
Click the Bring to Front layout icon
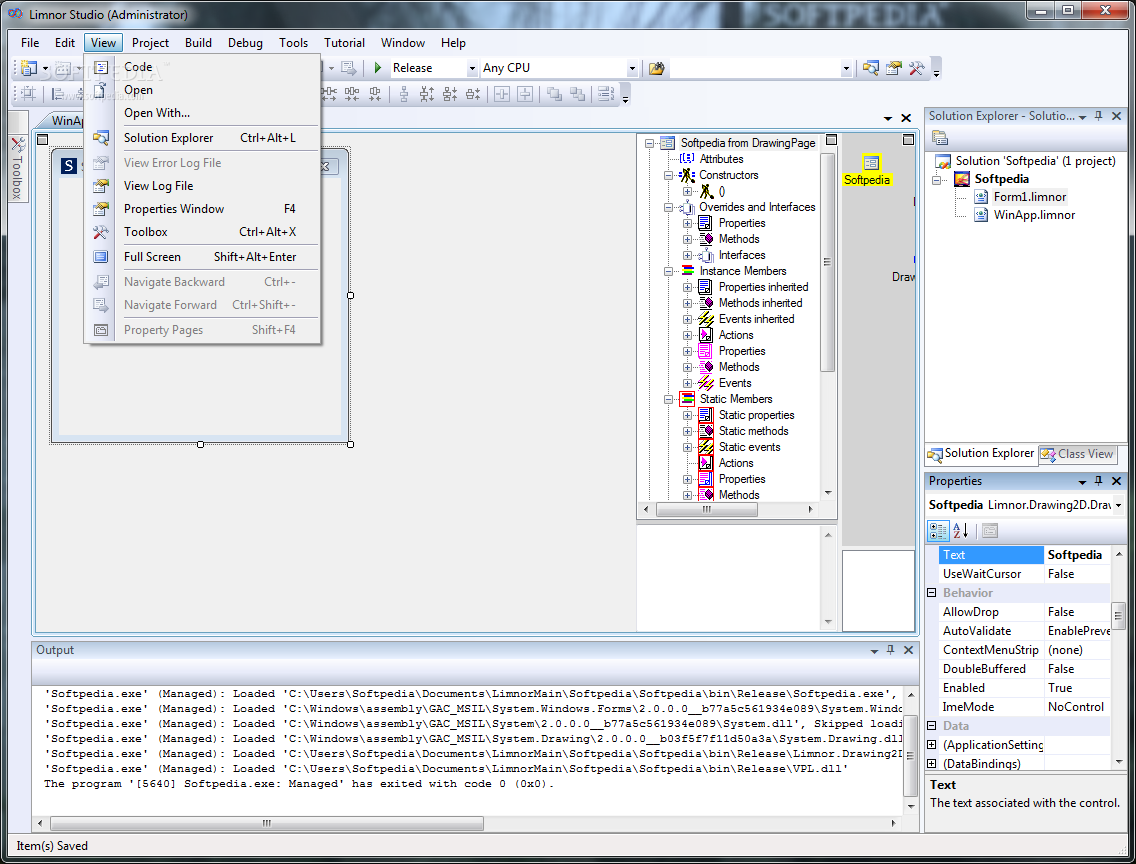click(x=554, y=93)
